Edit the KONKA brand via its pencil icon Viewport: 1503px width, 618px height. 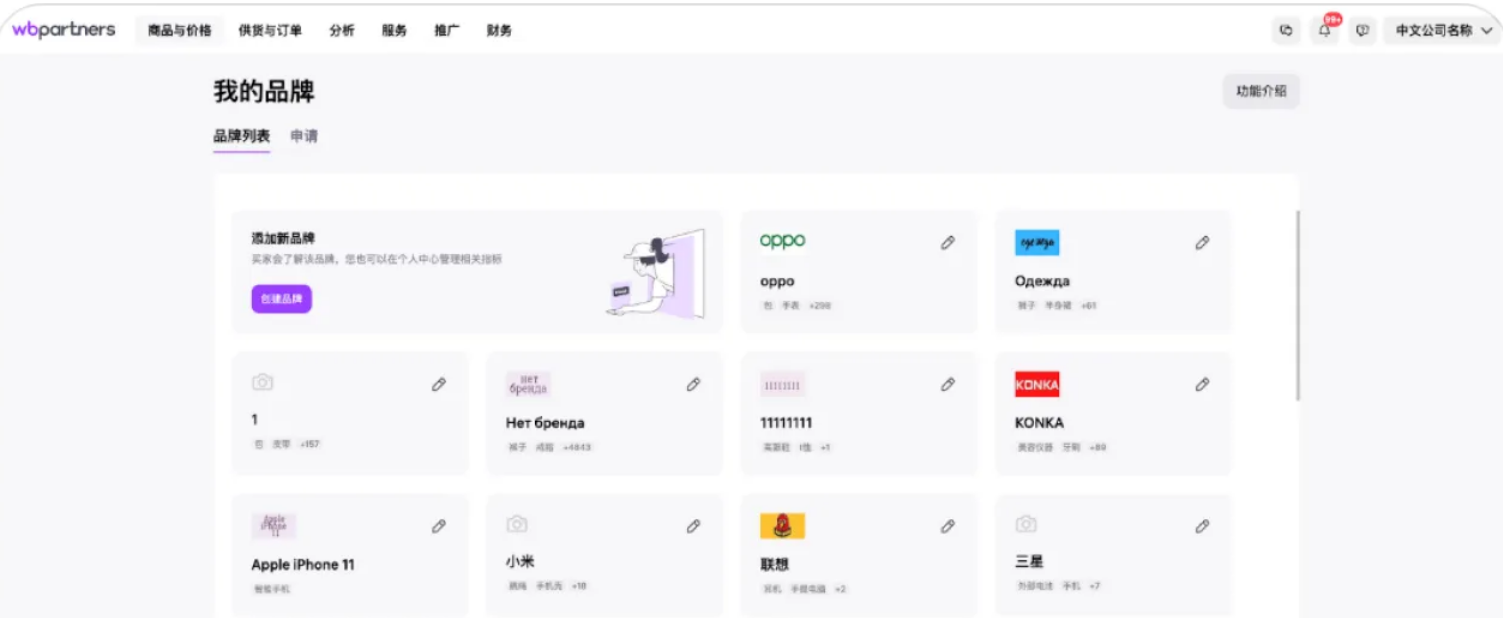tap(1201, 384)
